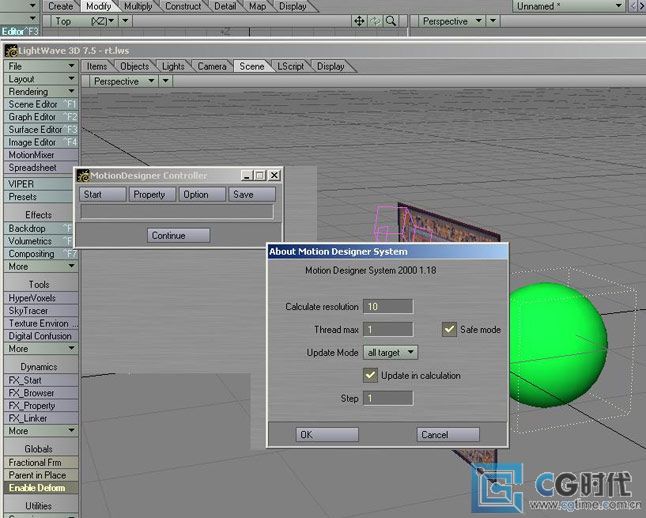Open MotionMixer
The image size is (646, 518).
point(41,155)
